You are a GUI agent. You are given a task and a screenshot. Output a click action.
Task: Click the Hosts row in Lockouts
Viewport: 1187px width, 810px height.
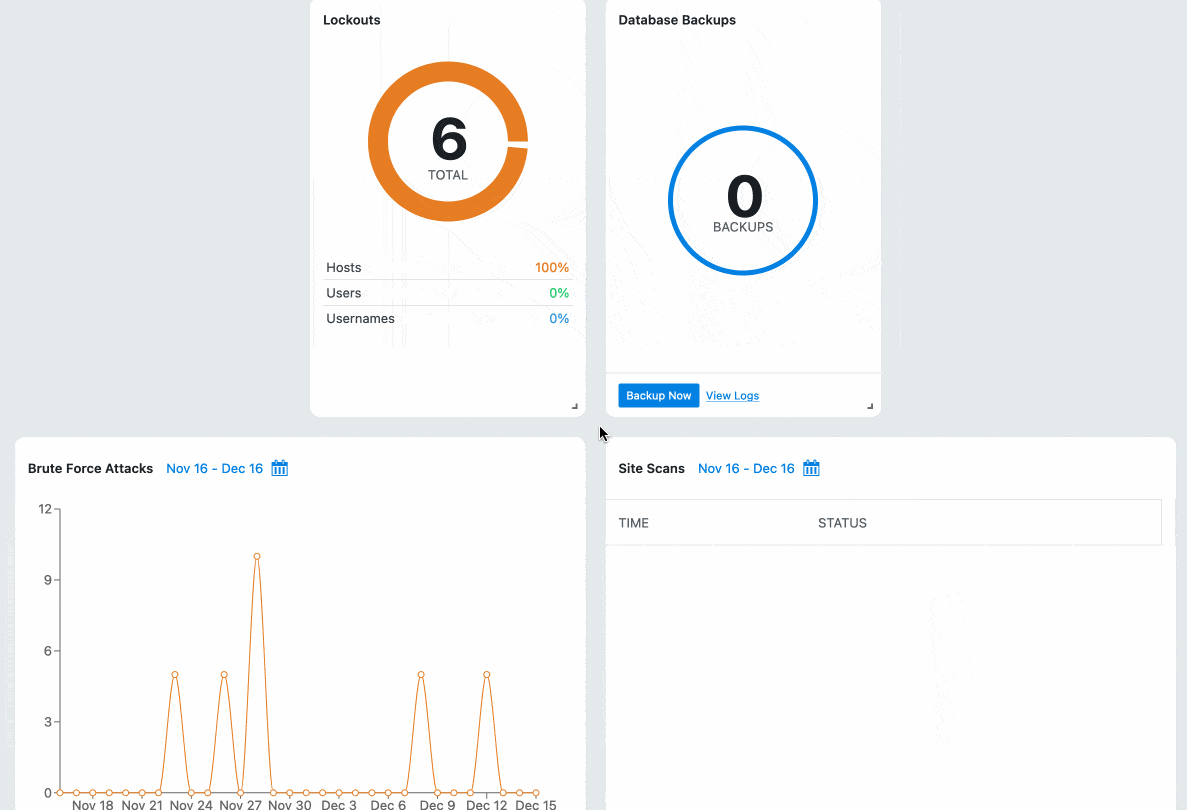447,267
